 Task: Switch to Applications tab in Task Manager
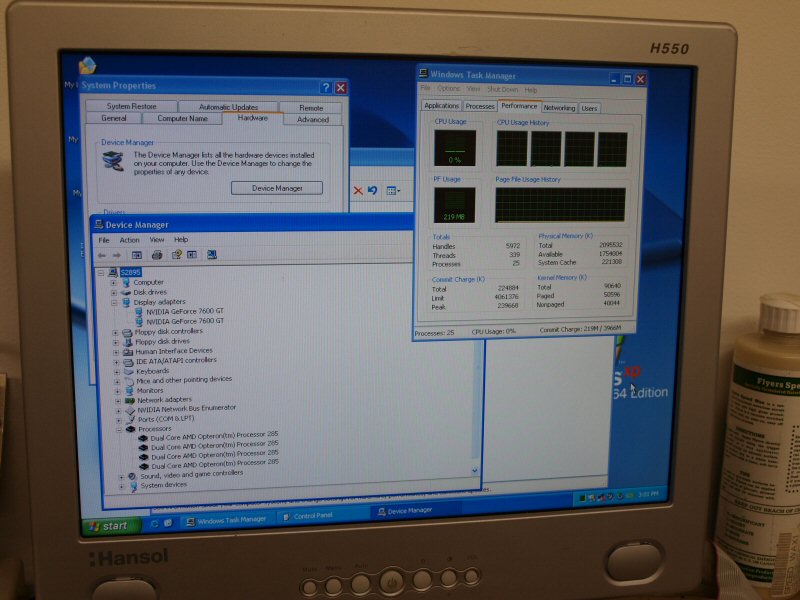tap(441, 106)
